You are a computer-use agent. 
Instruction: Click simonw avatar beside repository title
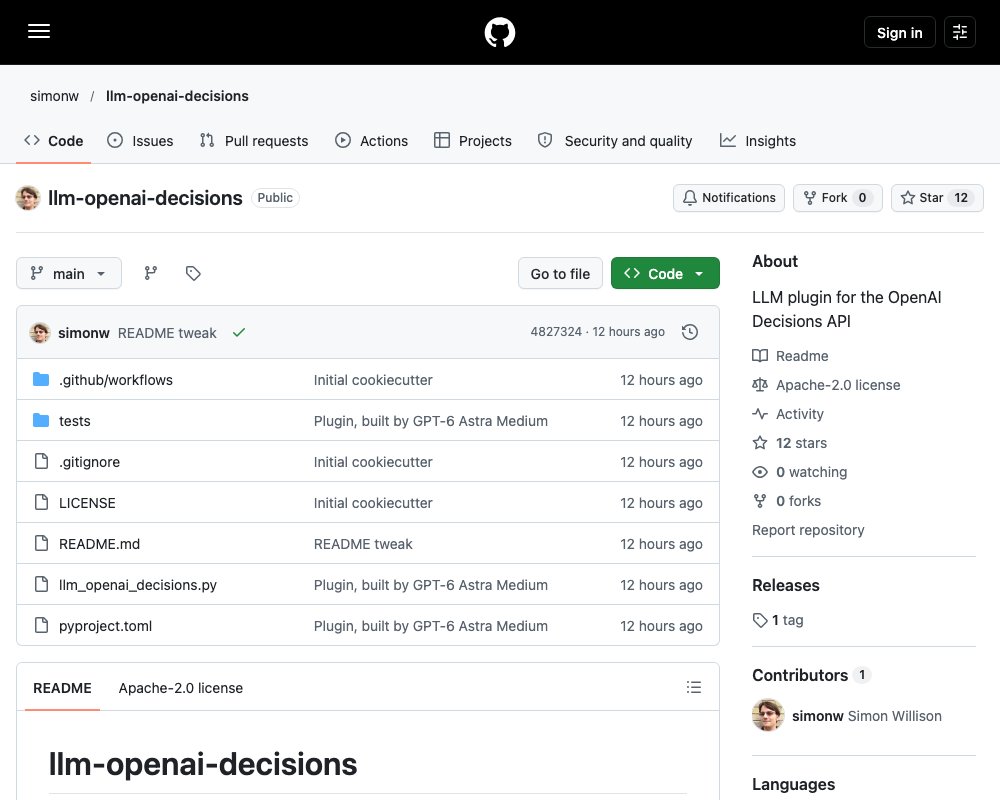28,198
